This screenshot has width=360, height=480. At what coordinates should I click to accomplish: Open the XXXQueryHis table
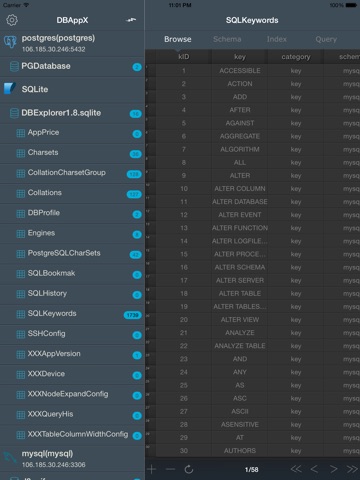72,415
